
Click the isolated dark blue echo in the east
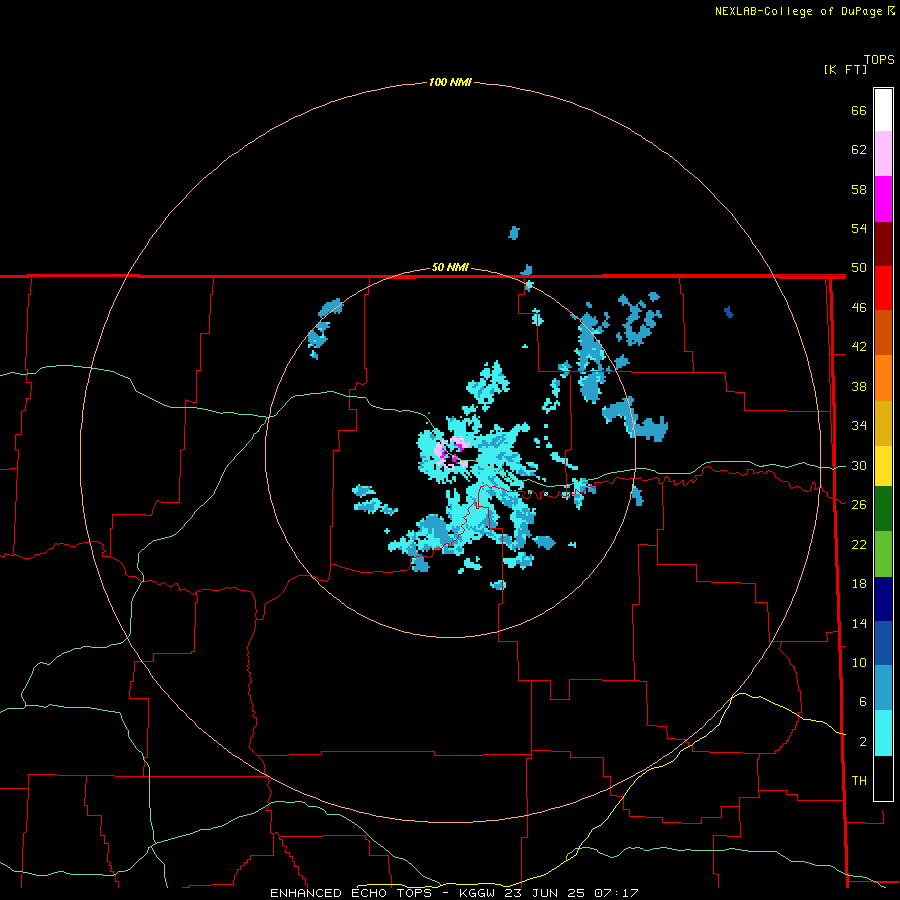(728, 312)
